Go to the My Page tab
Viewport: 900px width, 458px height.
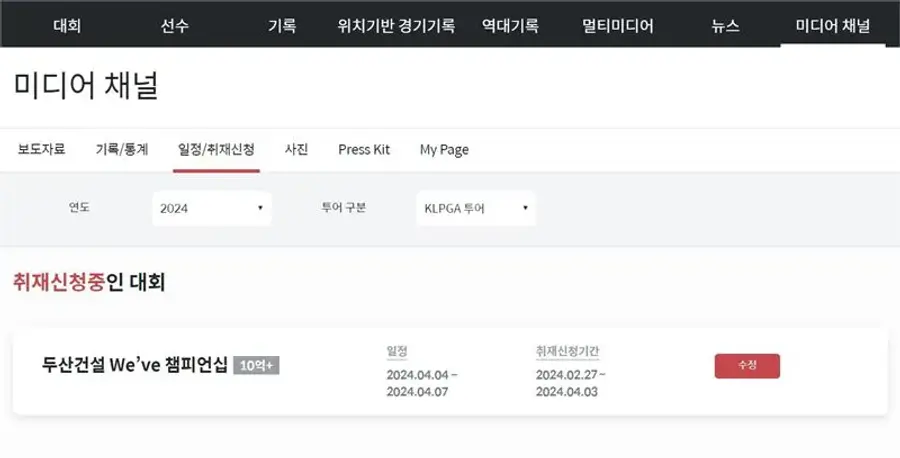pos(444,150)
